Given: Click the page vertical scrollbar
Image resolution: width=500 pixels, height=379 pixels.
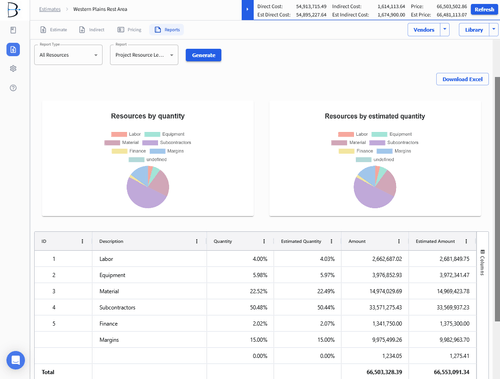Looking at the screenshot, I should (497, 199).
